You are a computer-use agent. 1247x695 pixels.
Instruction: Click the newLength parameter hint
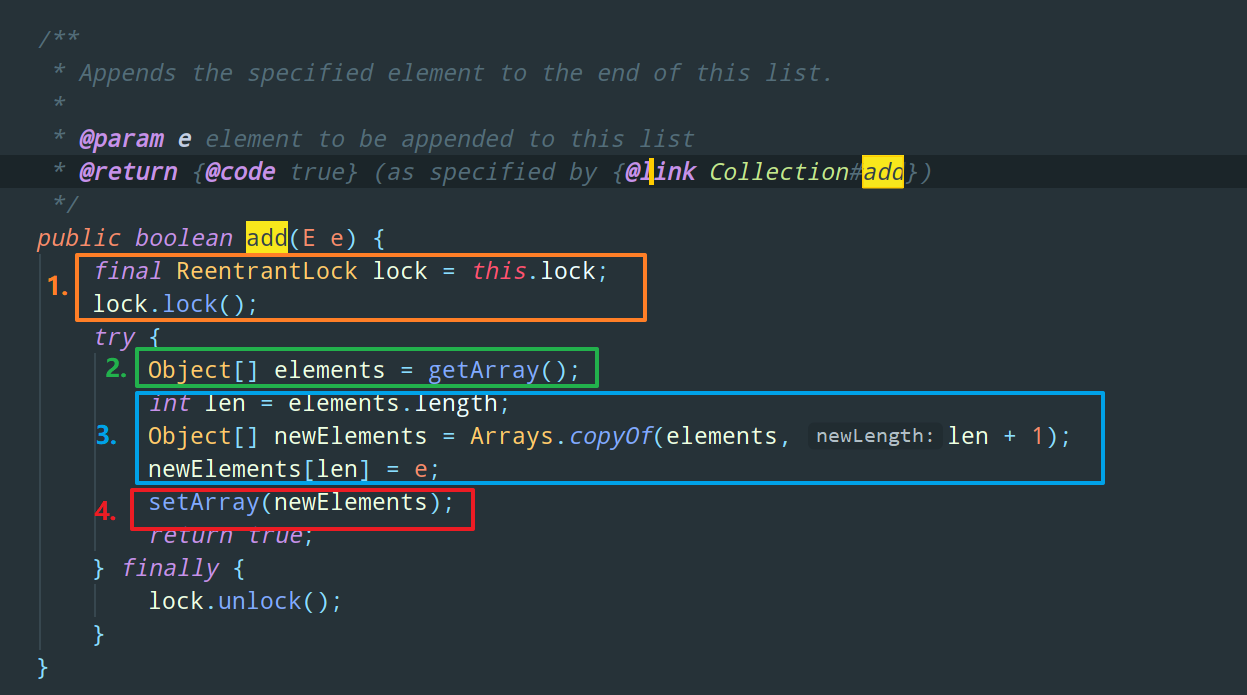pos(875,436)
